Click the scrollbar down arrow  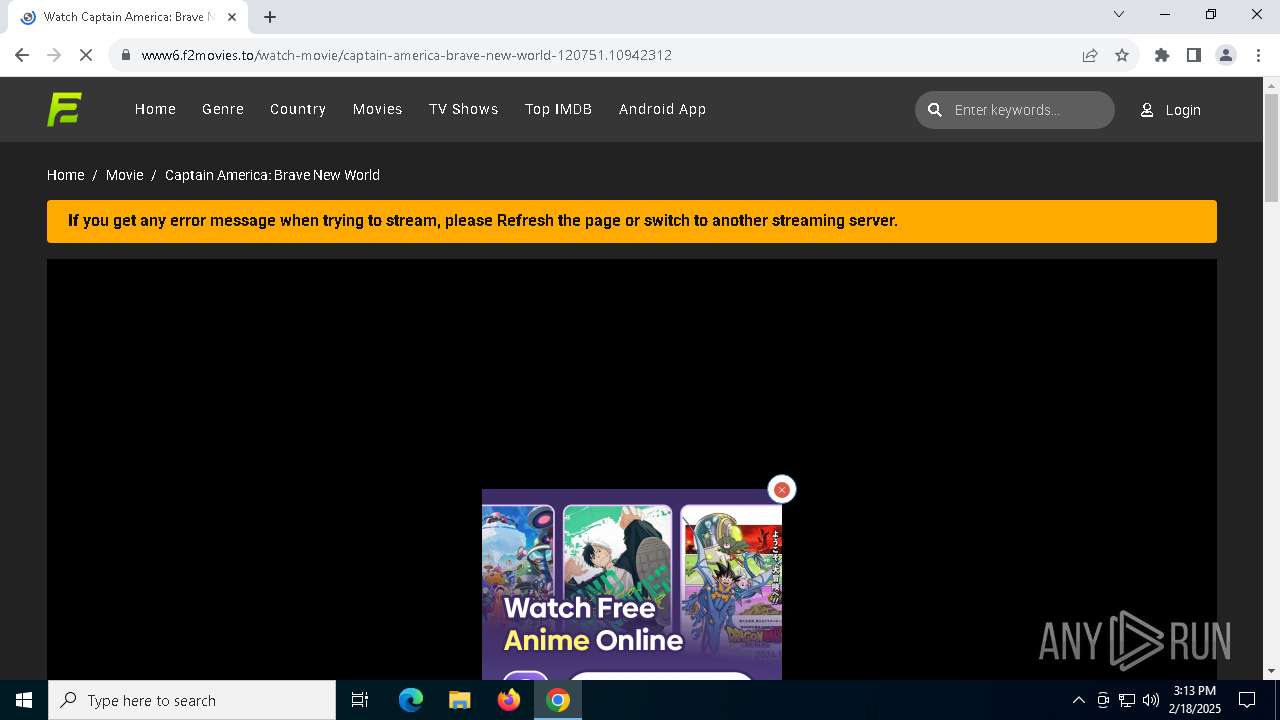(1271, 671)
